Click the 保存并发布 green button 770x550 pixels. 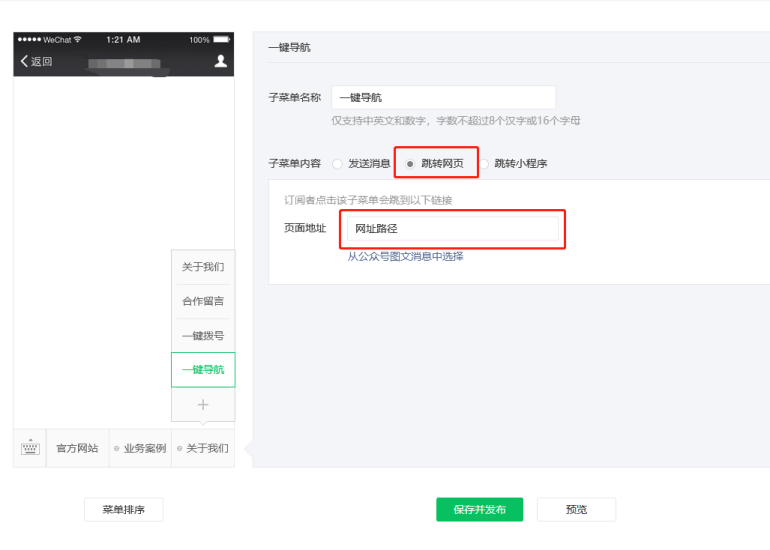point(479,509)
